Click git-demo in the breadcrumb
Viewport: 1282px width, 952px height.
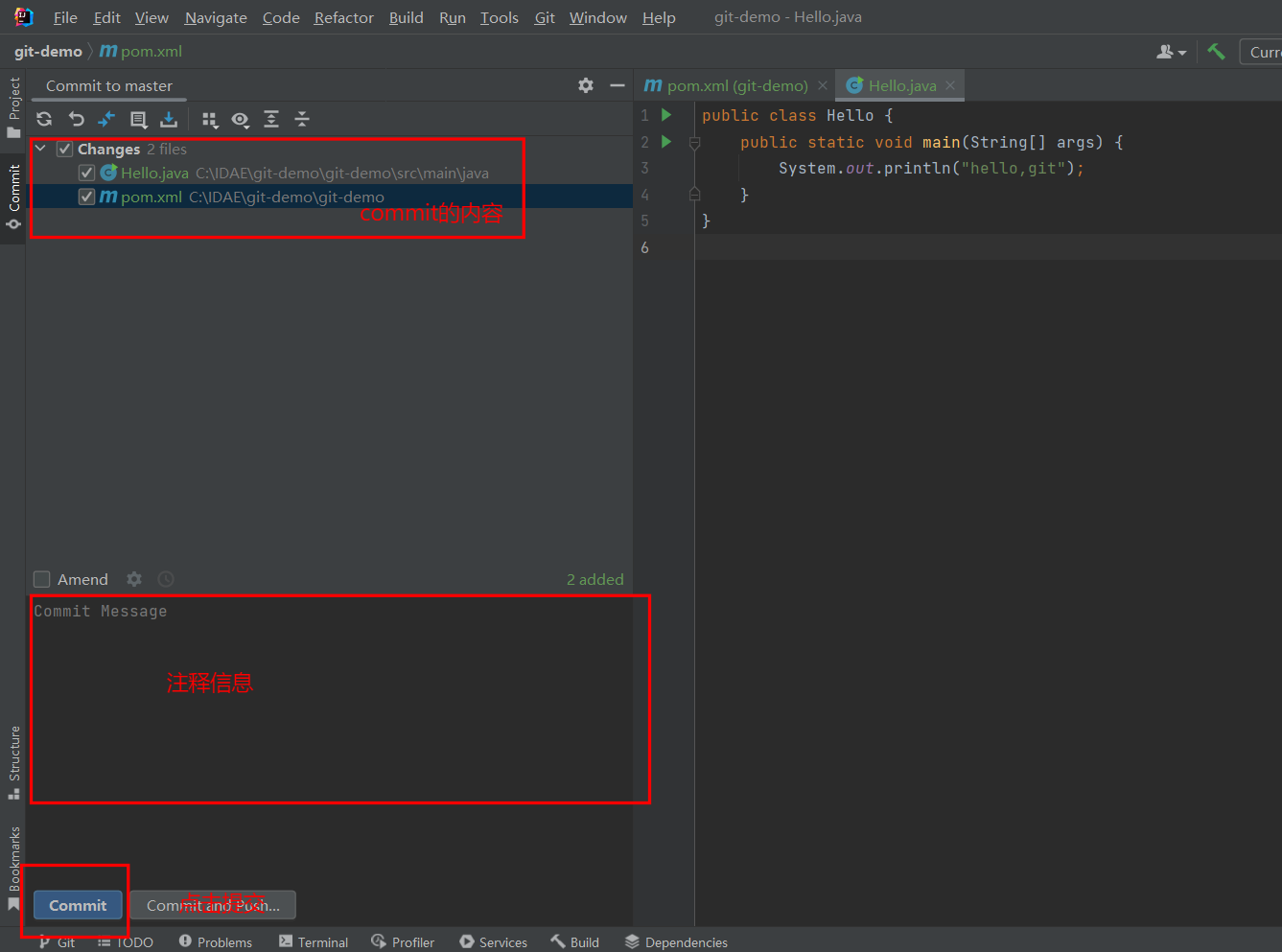[48, 52]
